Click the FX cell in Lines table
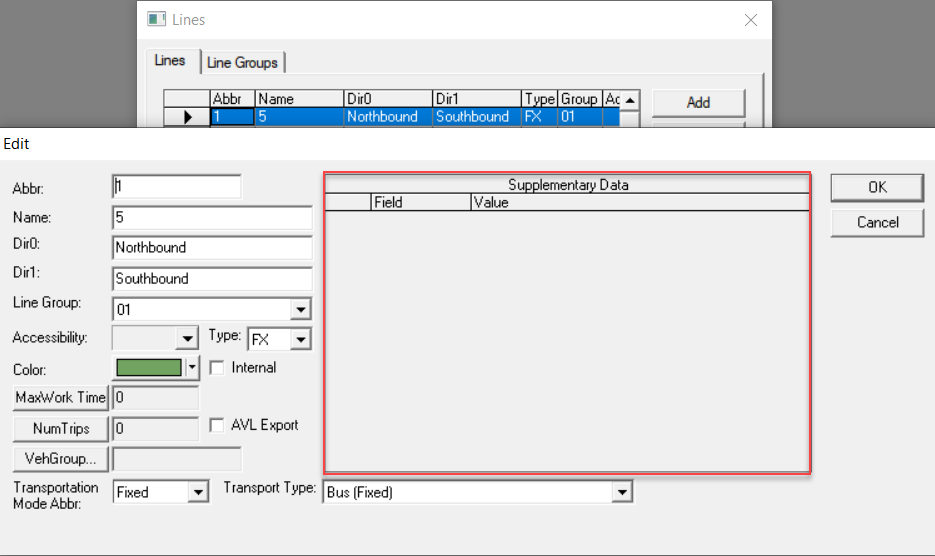 tap(540, 117)
